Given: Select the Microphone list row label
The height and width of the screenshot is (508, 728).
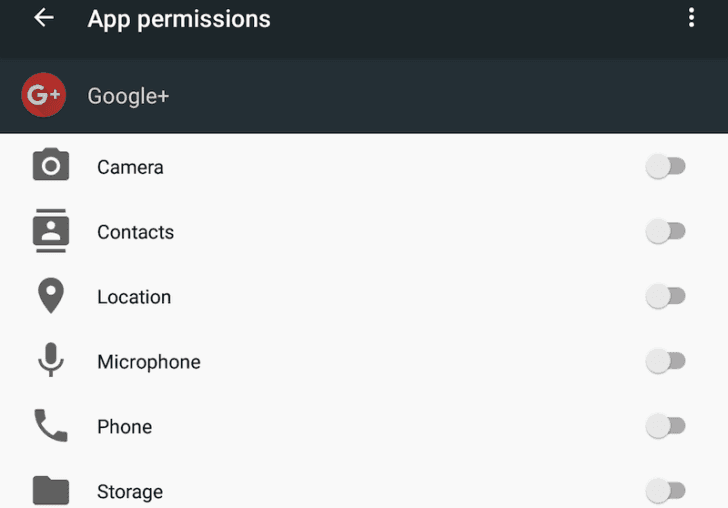Looking at the screenshot, I should [149, 362].
